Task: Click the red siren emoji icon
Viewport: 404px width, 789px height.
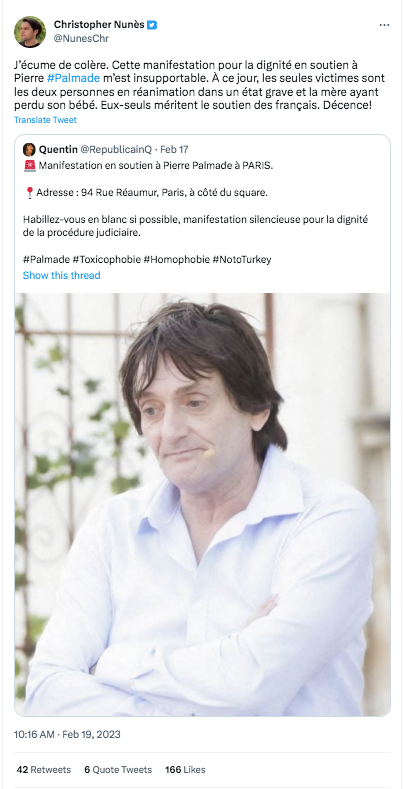Action: pos(29,166)
